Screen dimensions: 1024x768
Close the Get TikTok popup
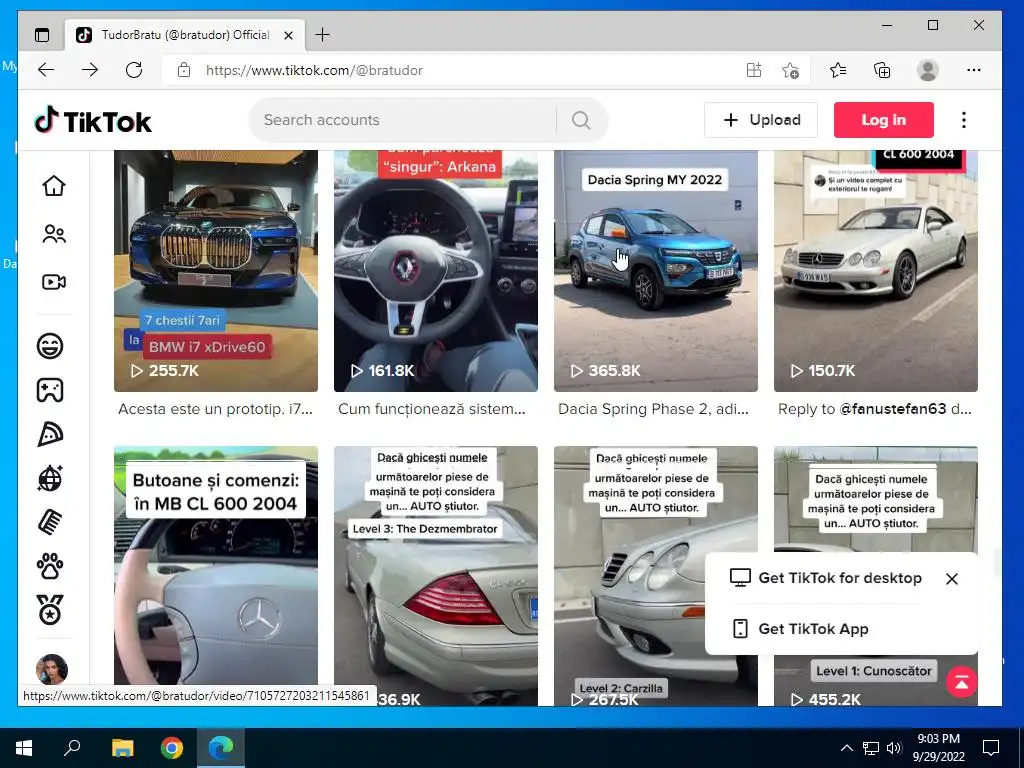(x=952, y=579)
